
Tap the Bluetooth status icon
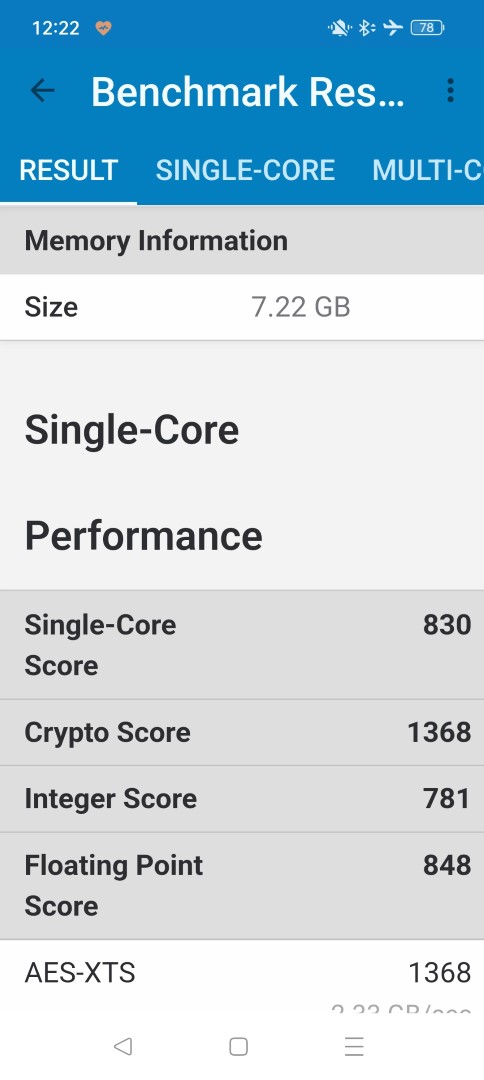[366, 28]
